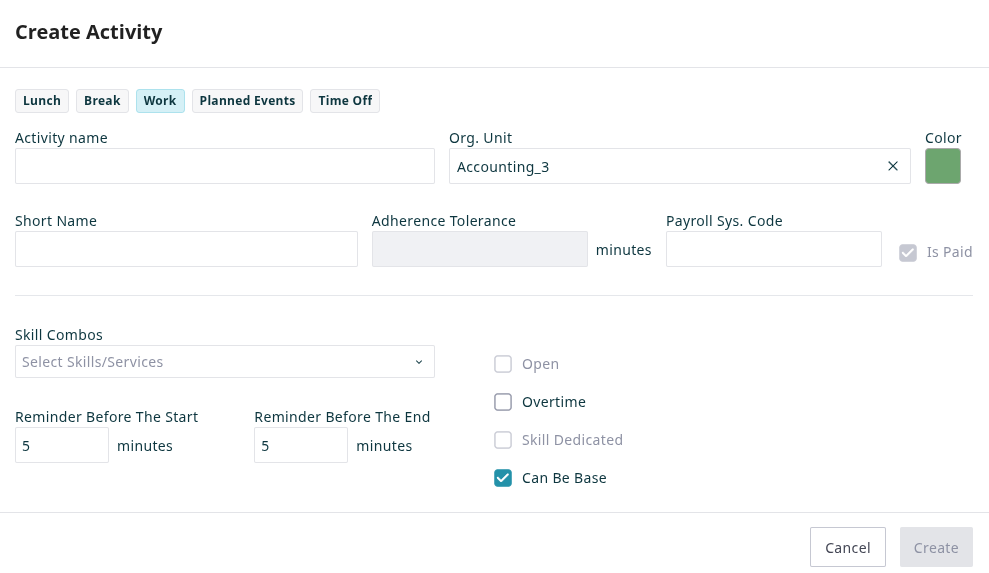The width and height of the screenshot is (989, 573).
Task: Click the Activity name input field
Action: click(x=224, y=166)
